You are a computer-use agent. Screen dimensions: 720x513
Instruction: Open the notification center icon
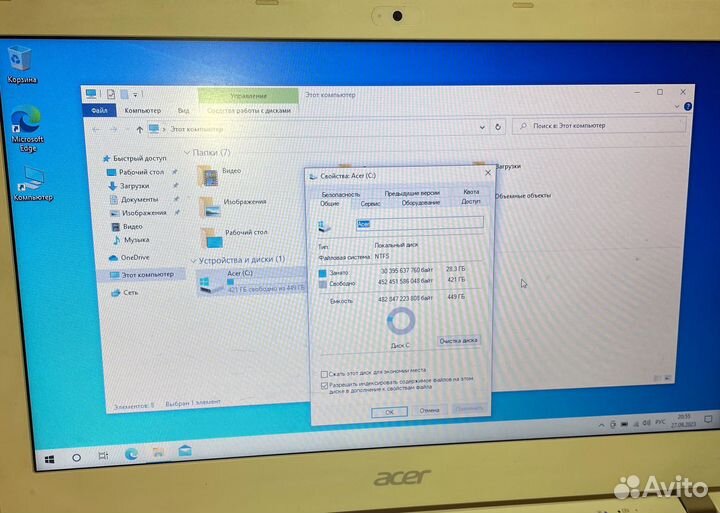708,419
